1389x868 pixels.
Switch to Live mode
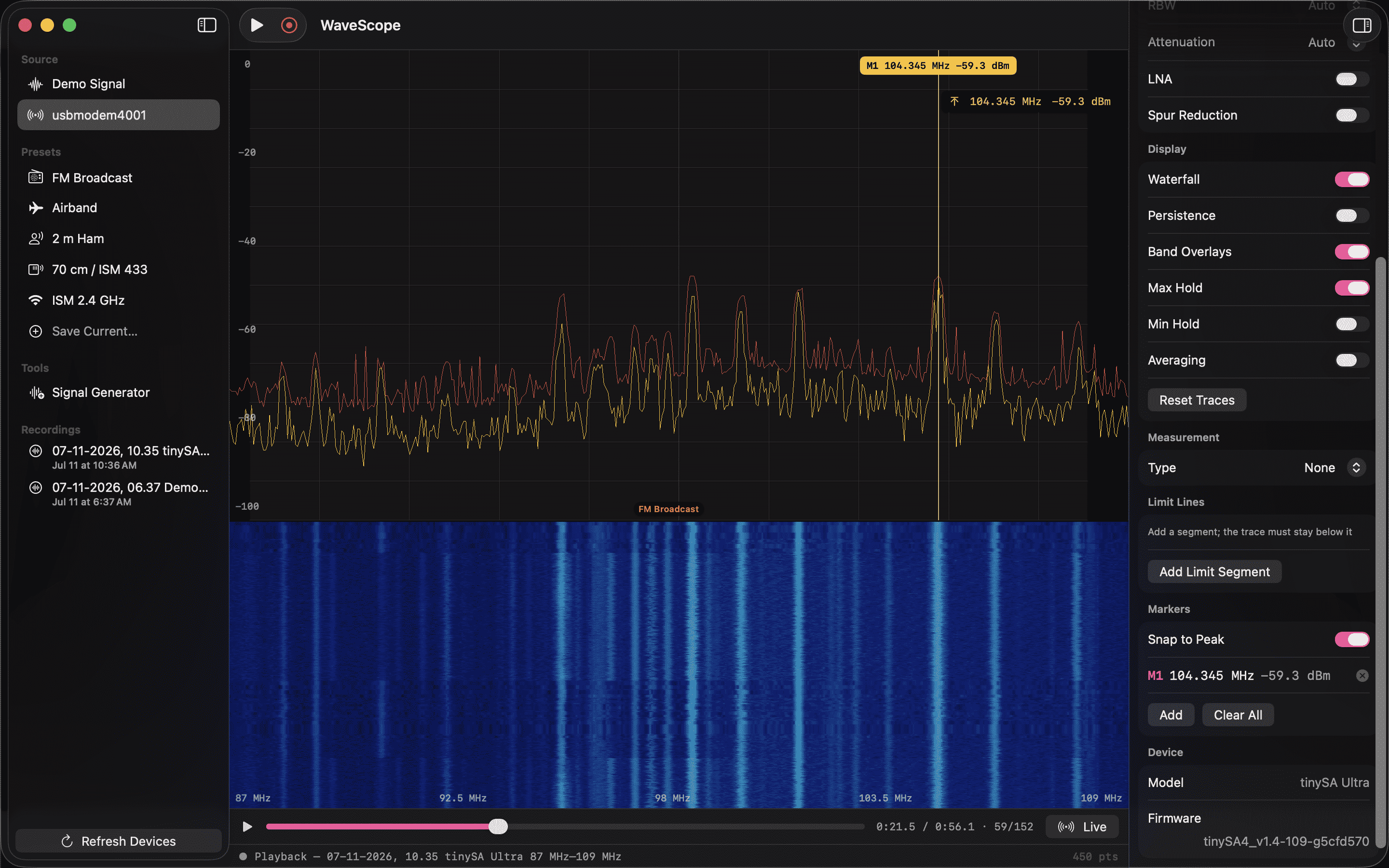[x=1082, y=827]
